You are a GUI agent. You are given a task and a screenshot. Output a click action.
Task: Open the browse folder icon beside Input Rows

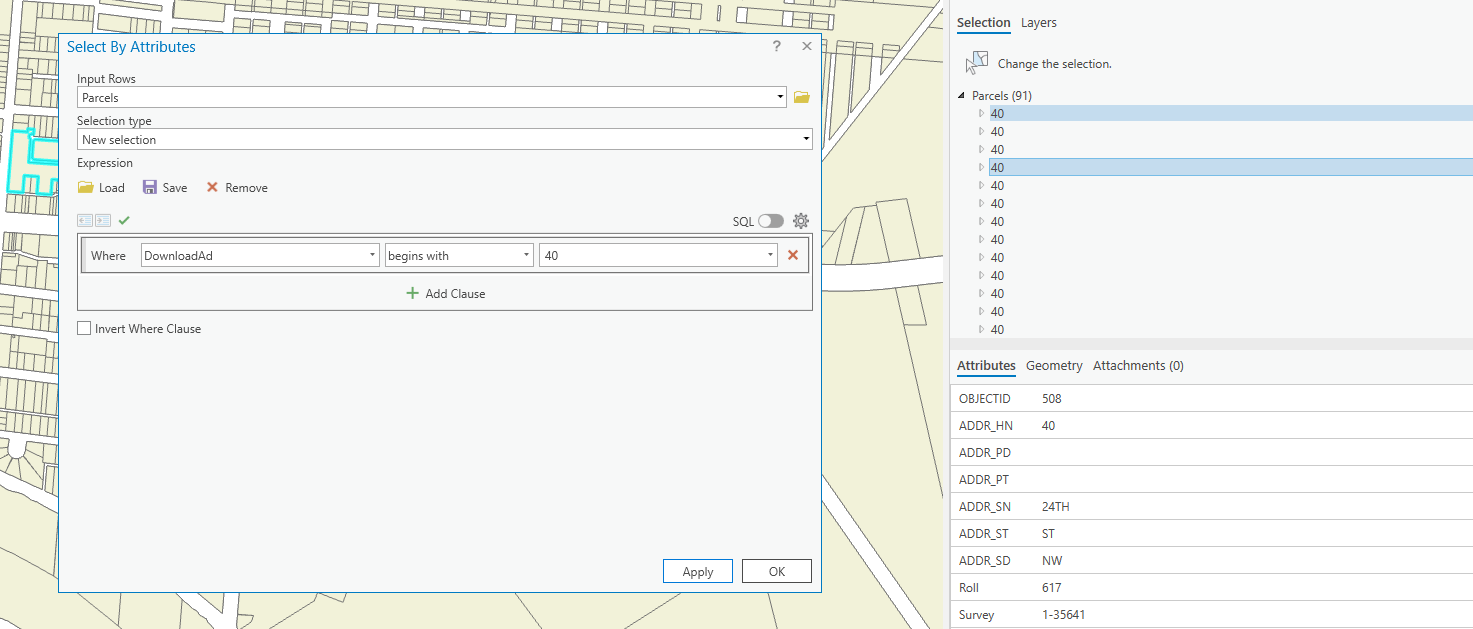click(801, 97)
